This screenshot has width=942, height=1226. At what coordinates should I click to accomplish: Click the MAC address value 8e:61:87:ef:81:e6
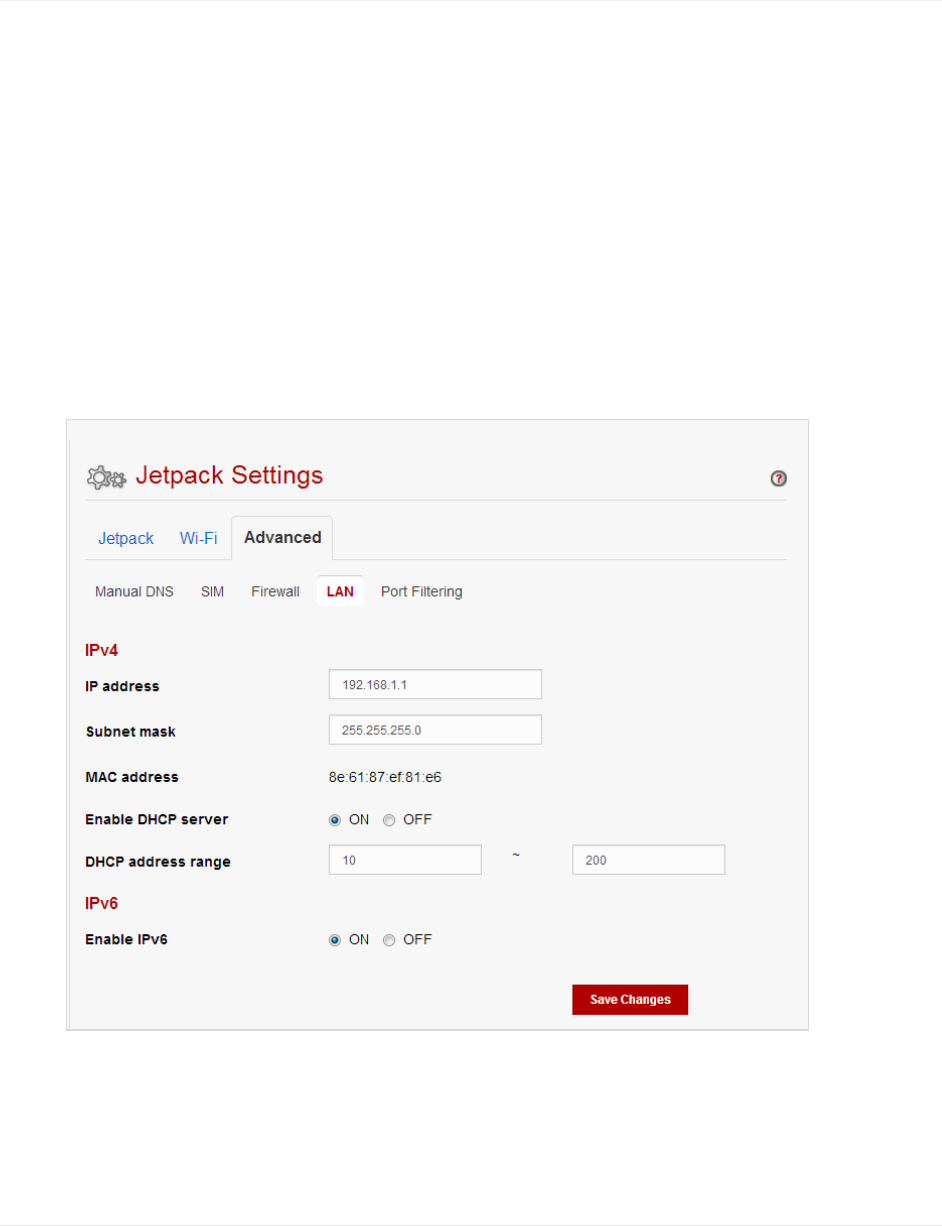[x=385, y=776]
